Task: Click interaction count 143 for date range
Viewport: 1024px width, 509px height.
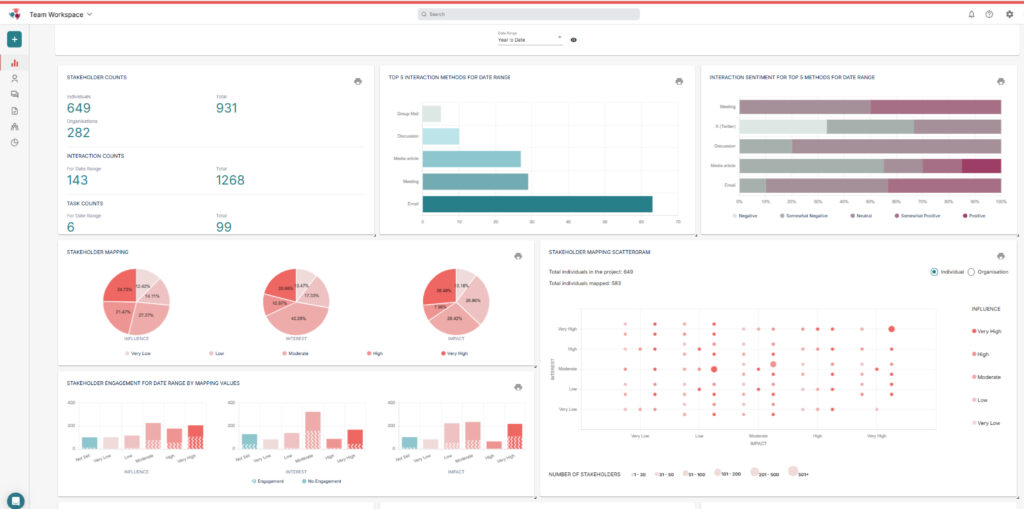Action: pos(78,180)
